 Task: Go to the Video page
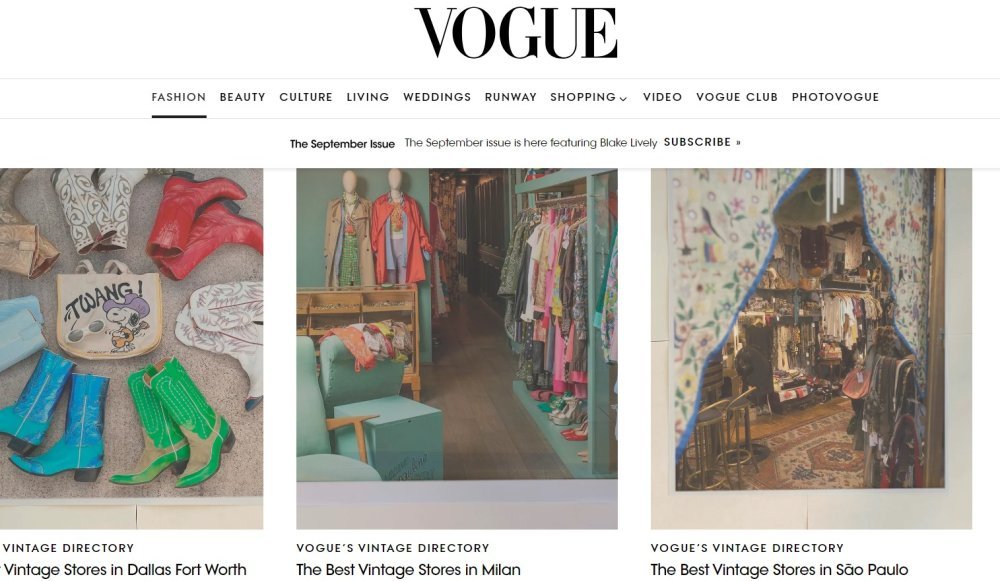click(663, 97)
